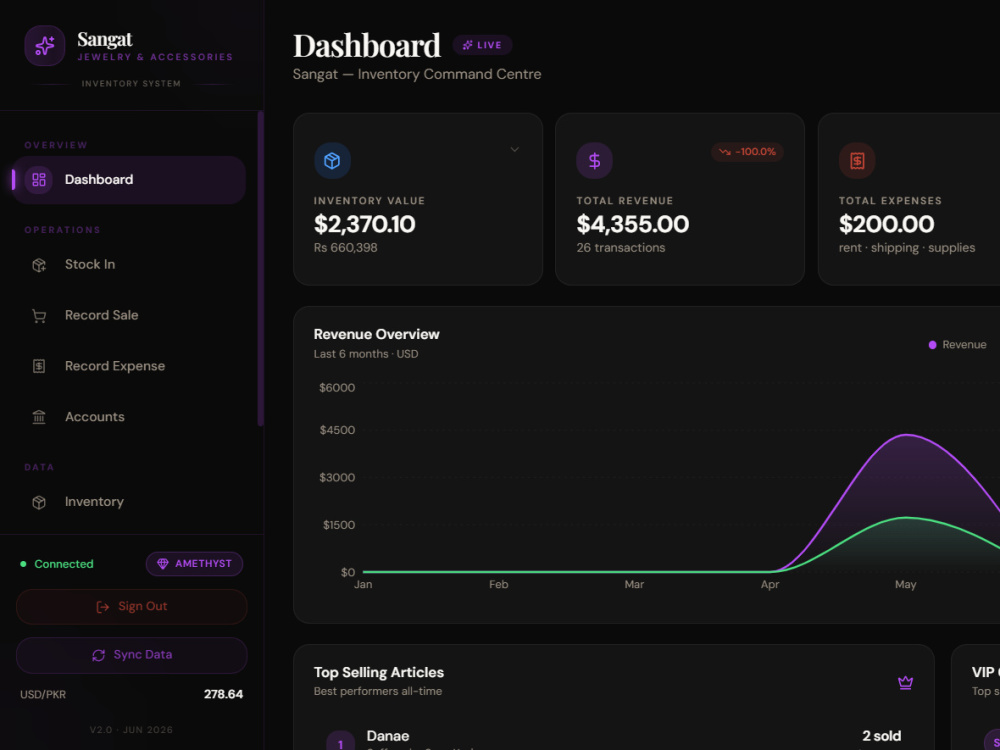This screenshot has width=1000, height=750.
Task: Click the AMETHYST theme badge
Action: [x=195, y=564]
